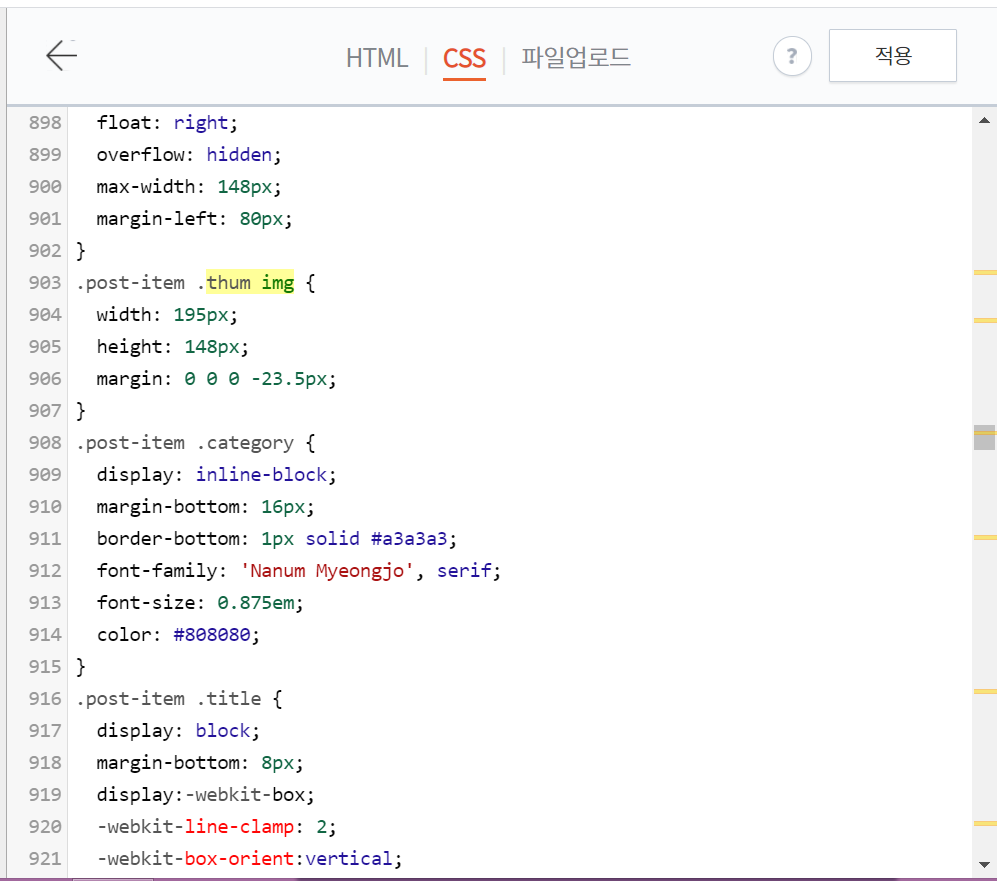
Task: Click the closing brace on line 915
Action: pos(81,666)
